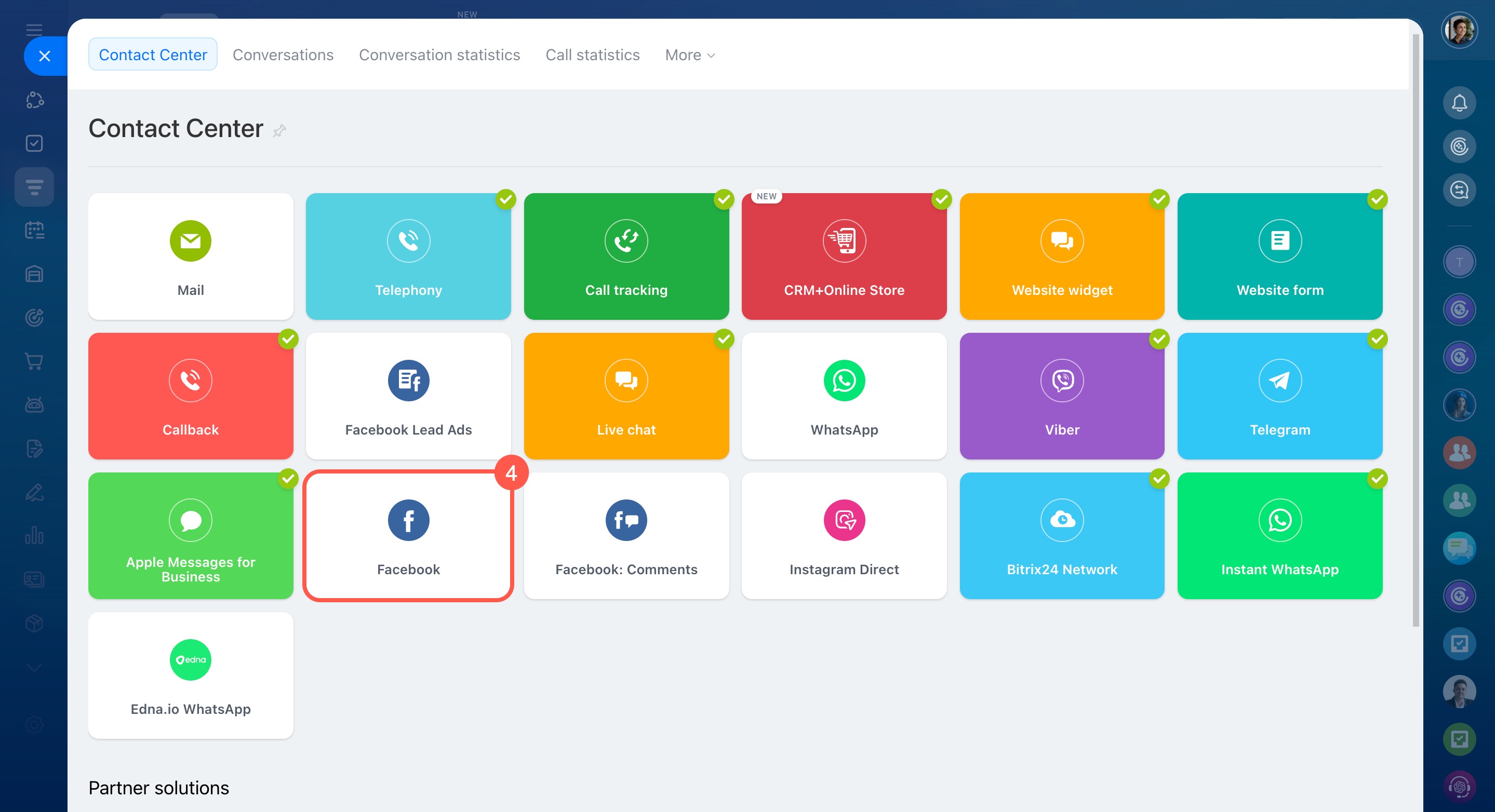Click the notifications bell icon
The height and width of the screenshot is (812, 1495).
[x=1459, y=103]
